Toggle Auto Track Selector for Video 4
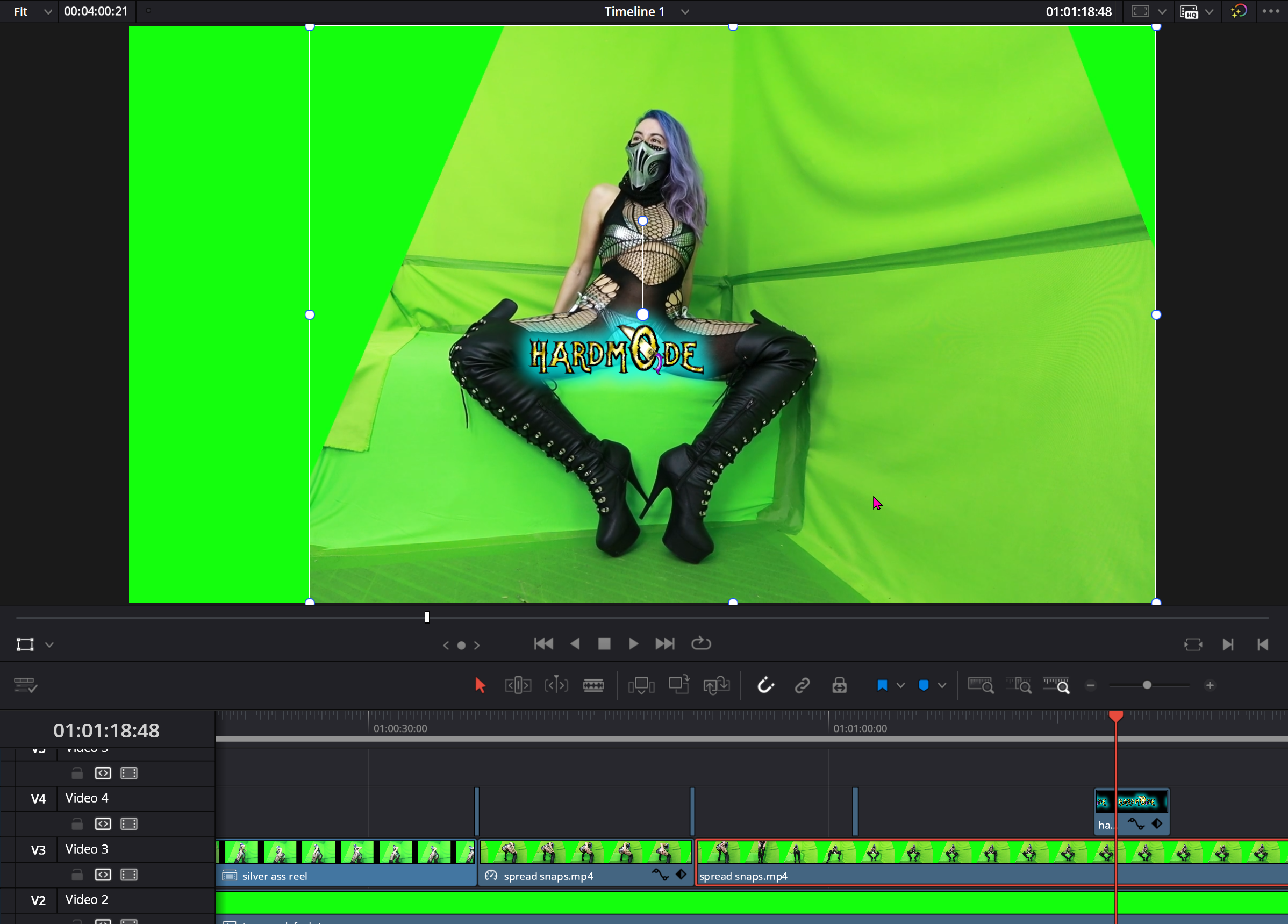This screenshot has height=924, width=1288. coord(103,824)
